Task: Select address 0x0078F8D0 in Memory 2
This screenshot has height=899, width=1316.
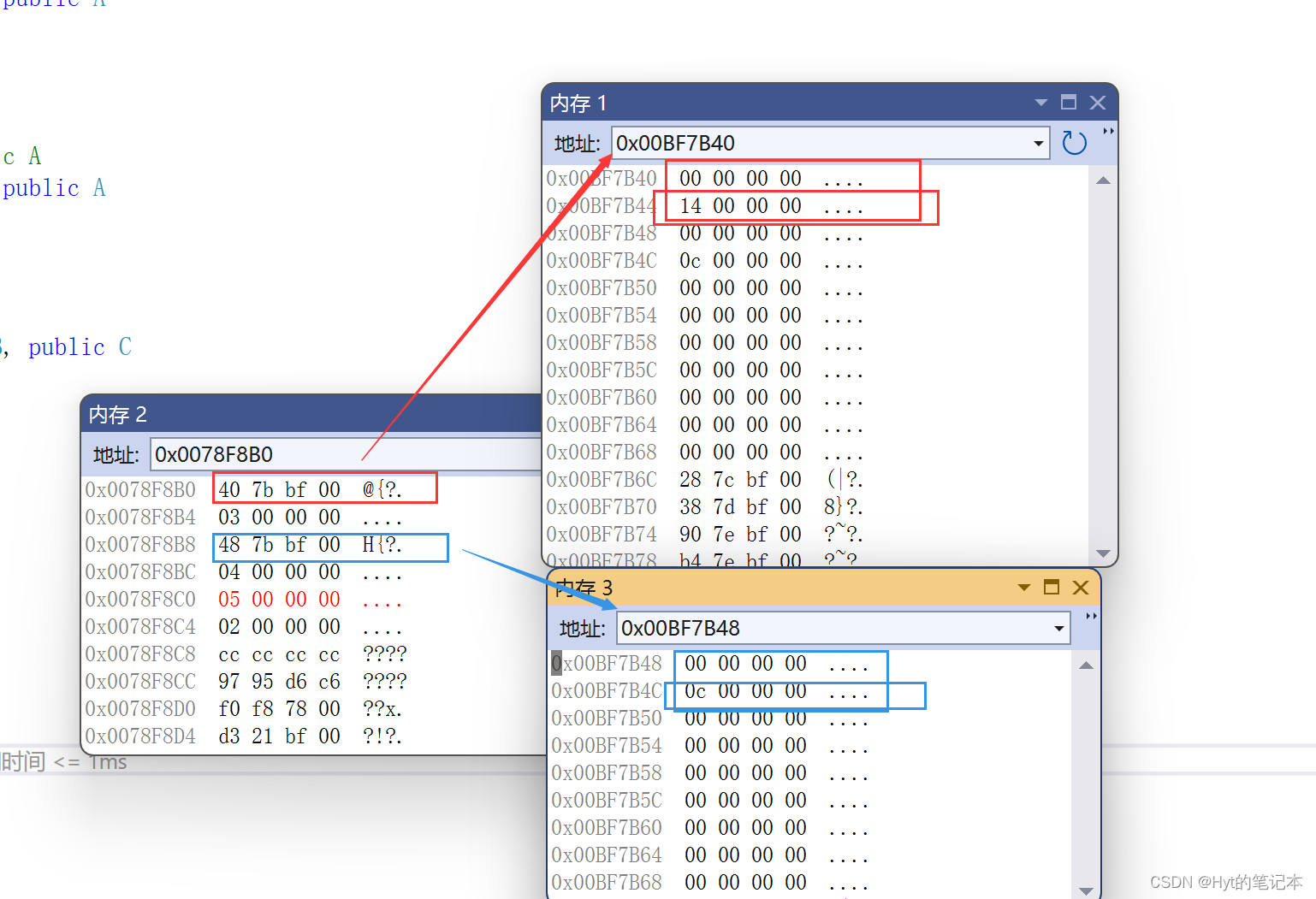Action: pyautogui.click(x=140, y=709)
